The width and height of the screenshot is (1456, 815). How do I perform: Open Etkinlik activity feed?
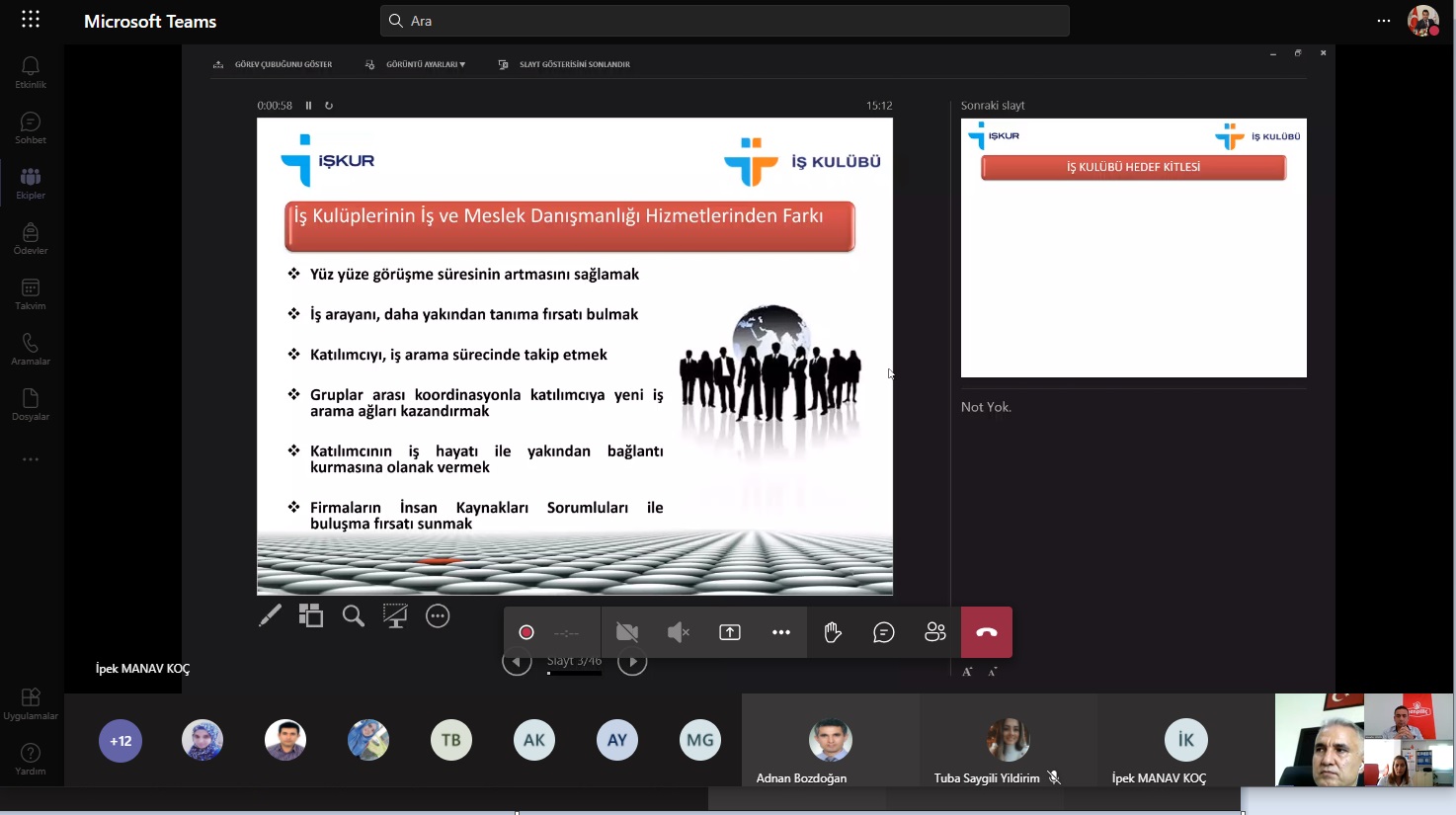click(31, 72)
